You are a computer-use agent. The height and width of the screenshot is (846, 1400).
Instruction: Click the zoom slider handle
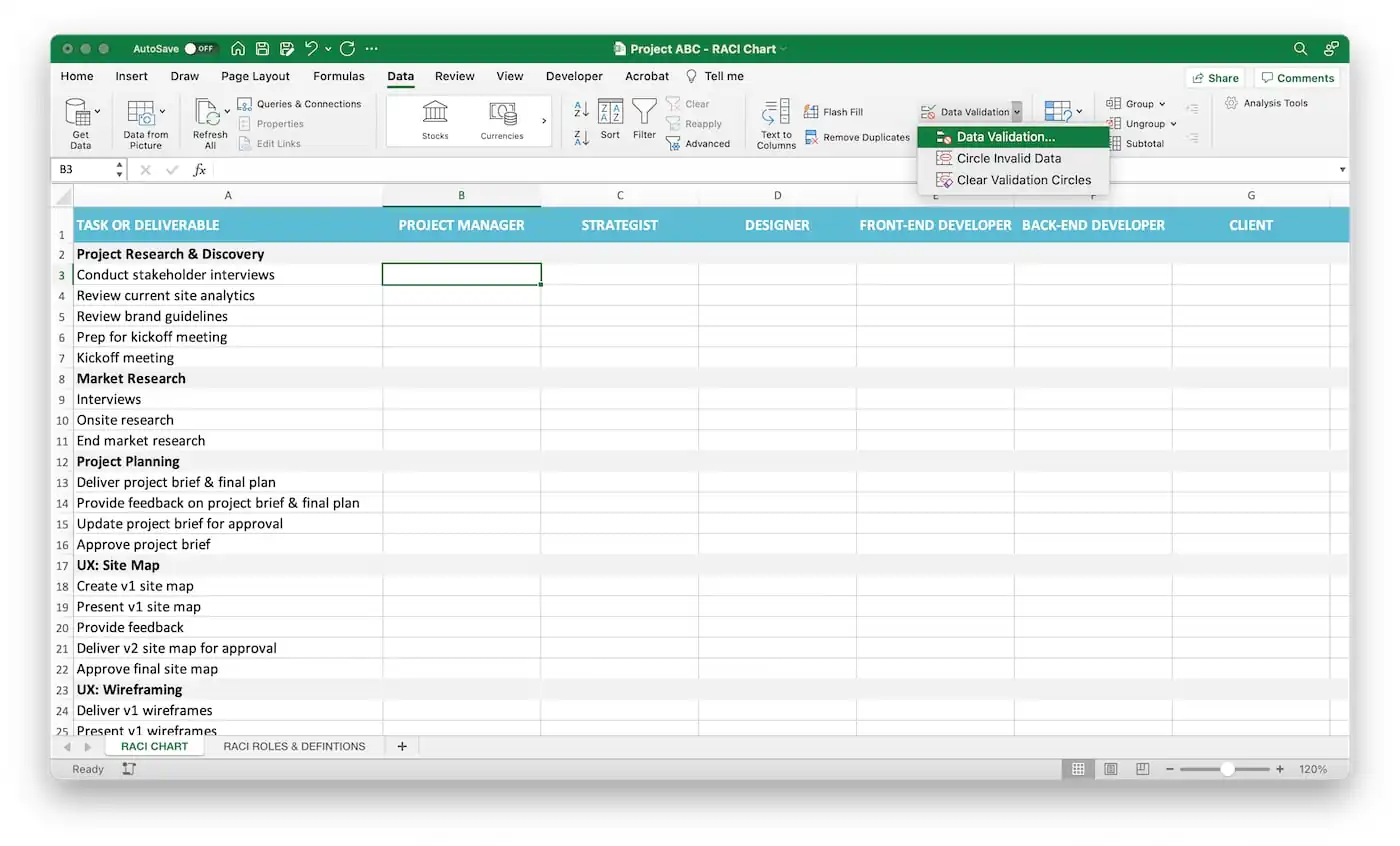point(1227,769)
